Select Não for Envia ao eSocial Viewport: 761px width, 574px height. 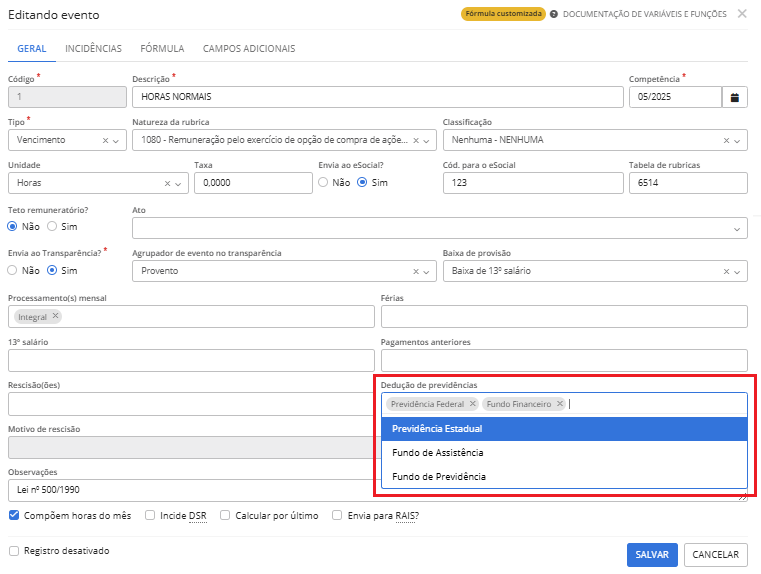[x=324, y=183]
